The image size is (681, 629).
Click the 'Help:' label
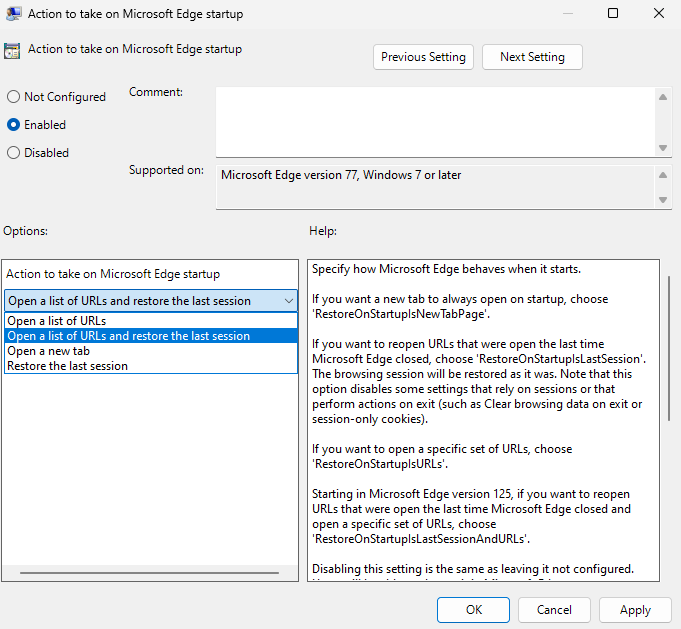323,231
